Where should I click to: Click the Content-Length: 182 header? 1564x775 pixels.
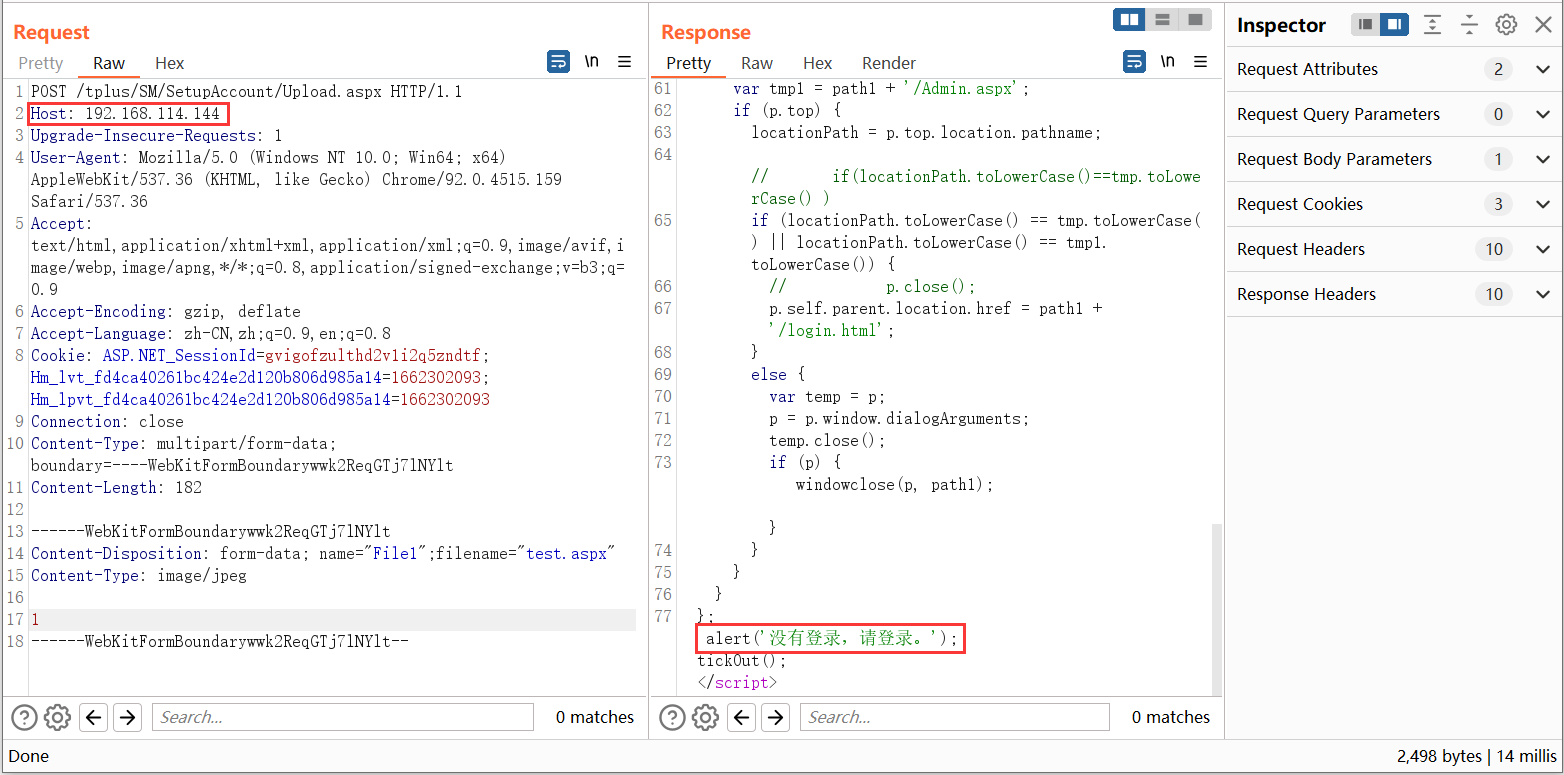(116, 487)
